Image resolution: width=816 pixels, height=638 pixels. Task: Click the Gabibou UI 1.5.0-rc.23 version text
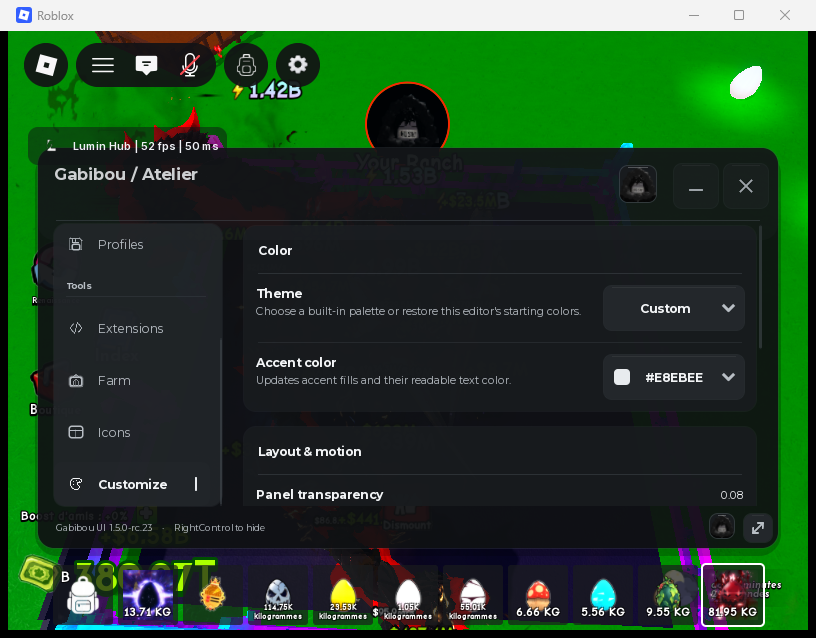point(104,528)
